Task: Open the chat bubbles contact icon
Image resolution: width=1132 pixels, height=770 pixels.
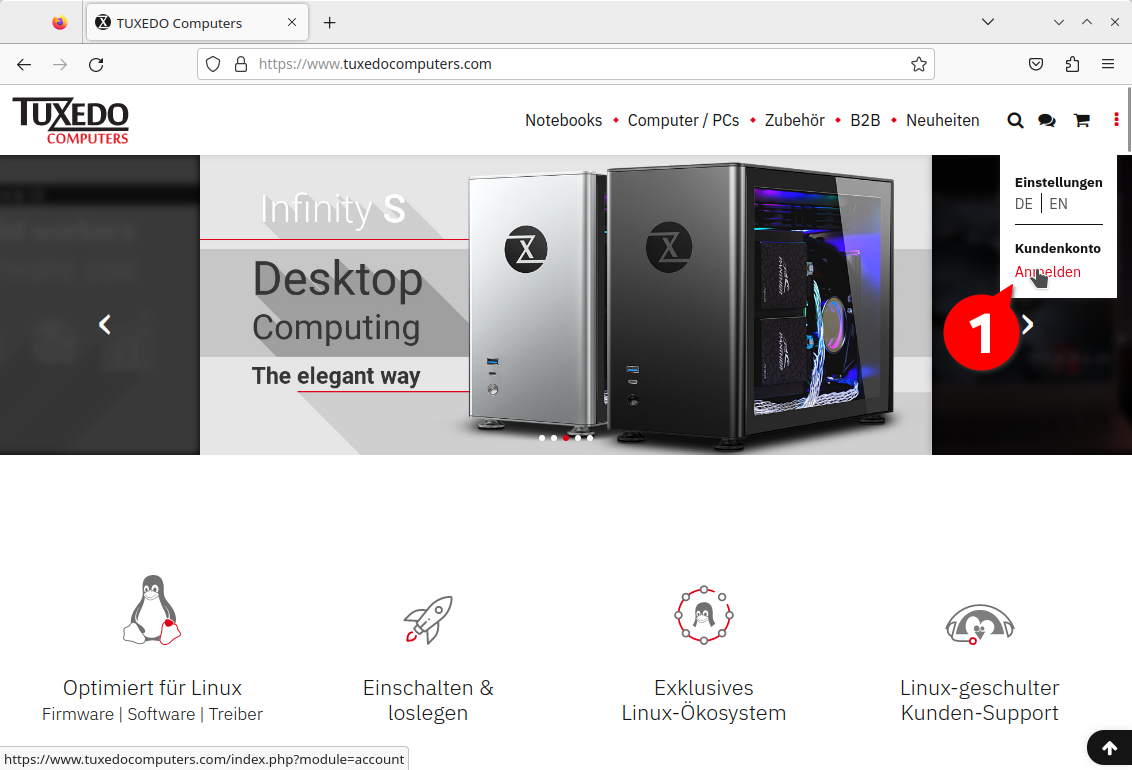Action: coord(1047,121)
